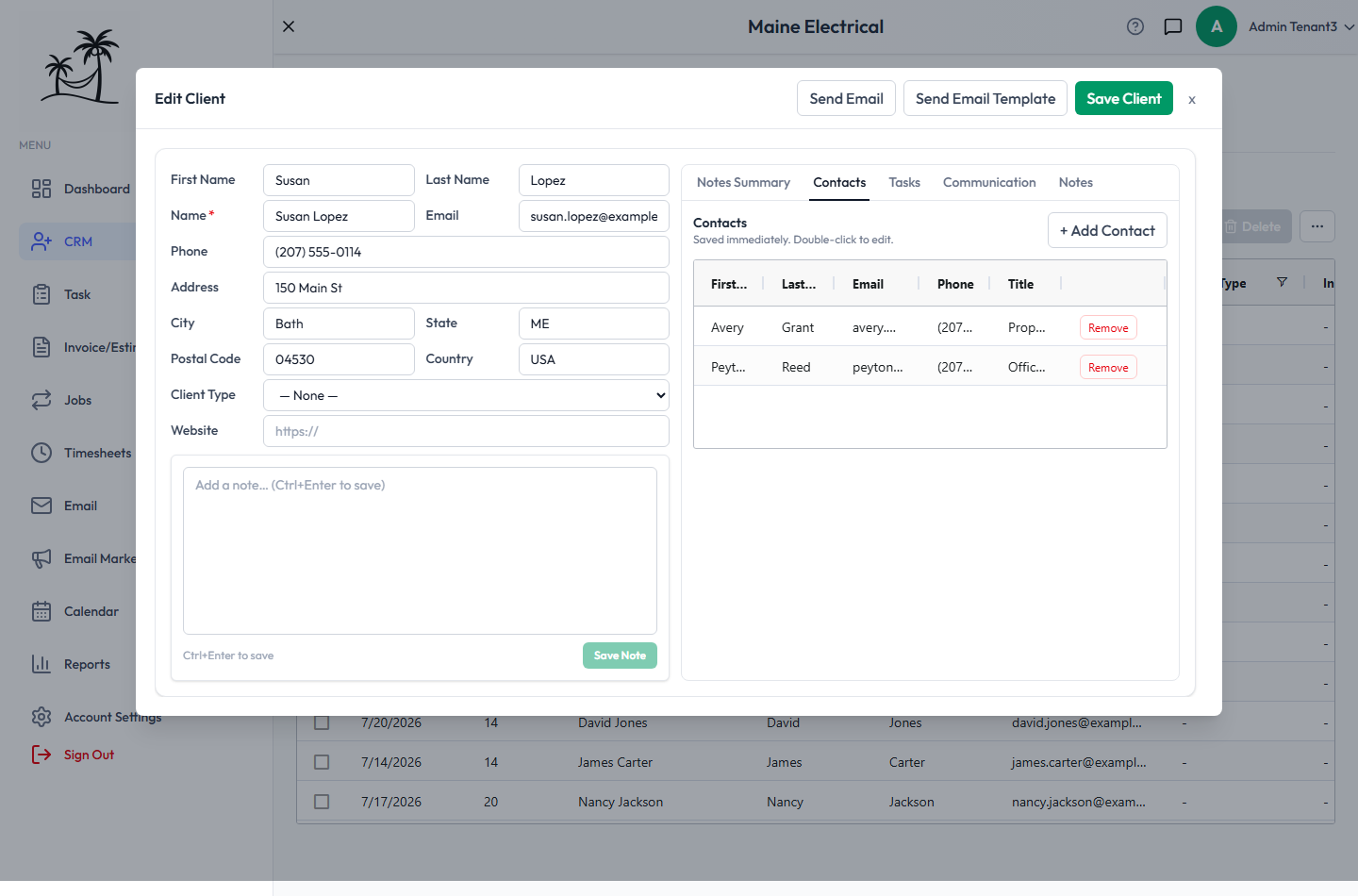The width and height of the screenshot is (1358, 896).
Task: Select the Contacts tab
Action: pyautogui.click(x=839, y=182)
